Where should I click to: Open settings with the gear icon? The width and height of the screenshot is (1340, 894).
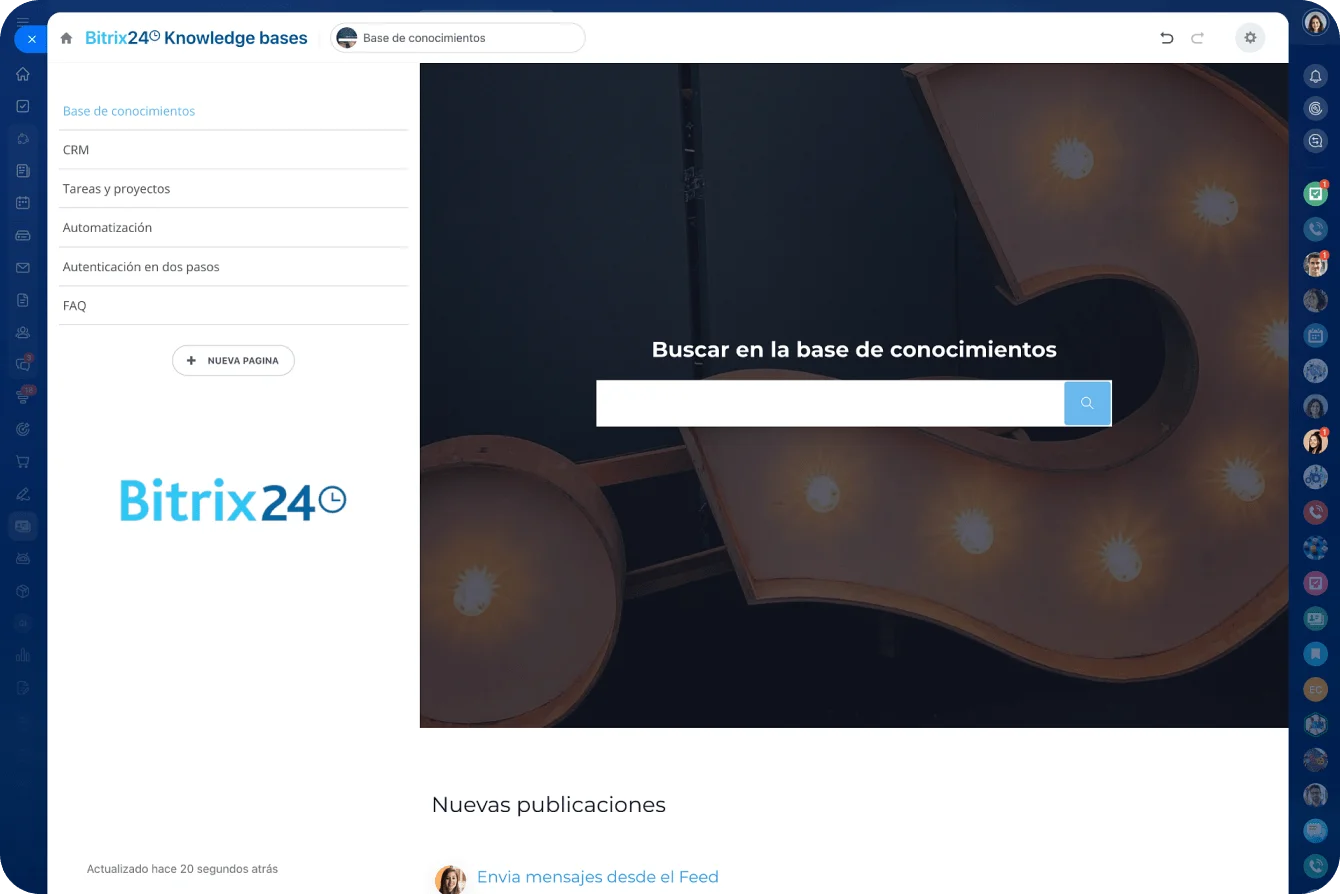(1249, 38)
